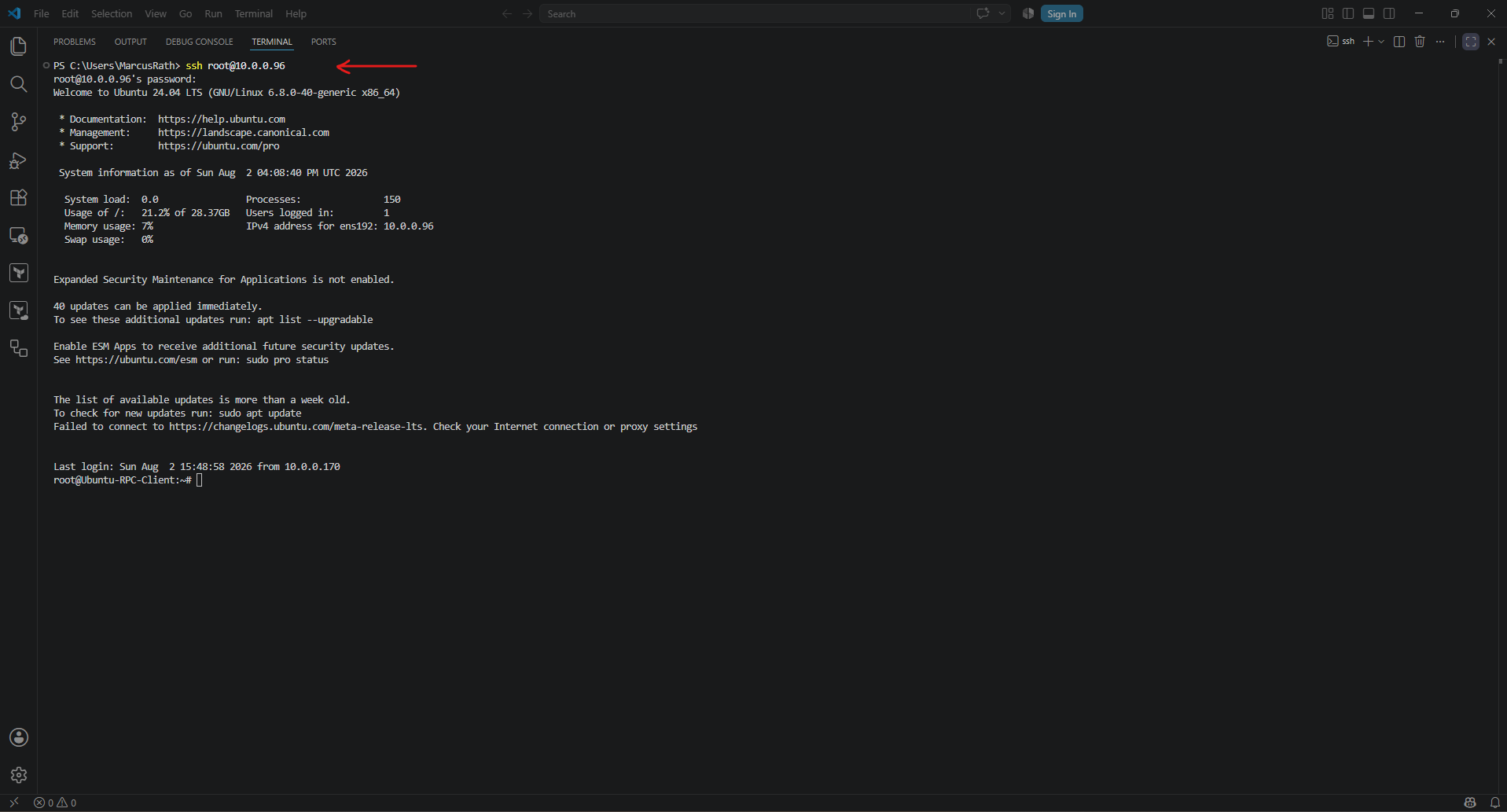Switch to the Ports tab
Screen dimensions: 1507x812
324,42
